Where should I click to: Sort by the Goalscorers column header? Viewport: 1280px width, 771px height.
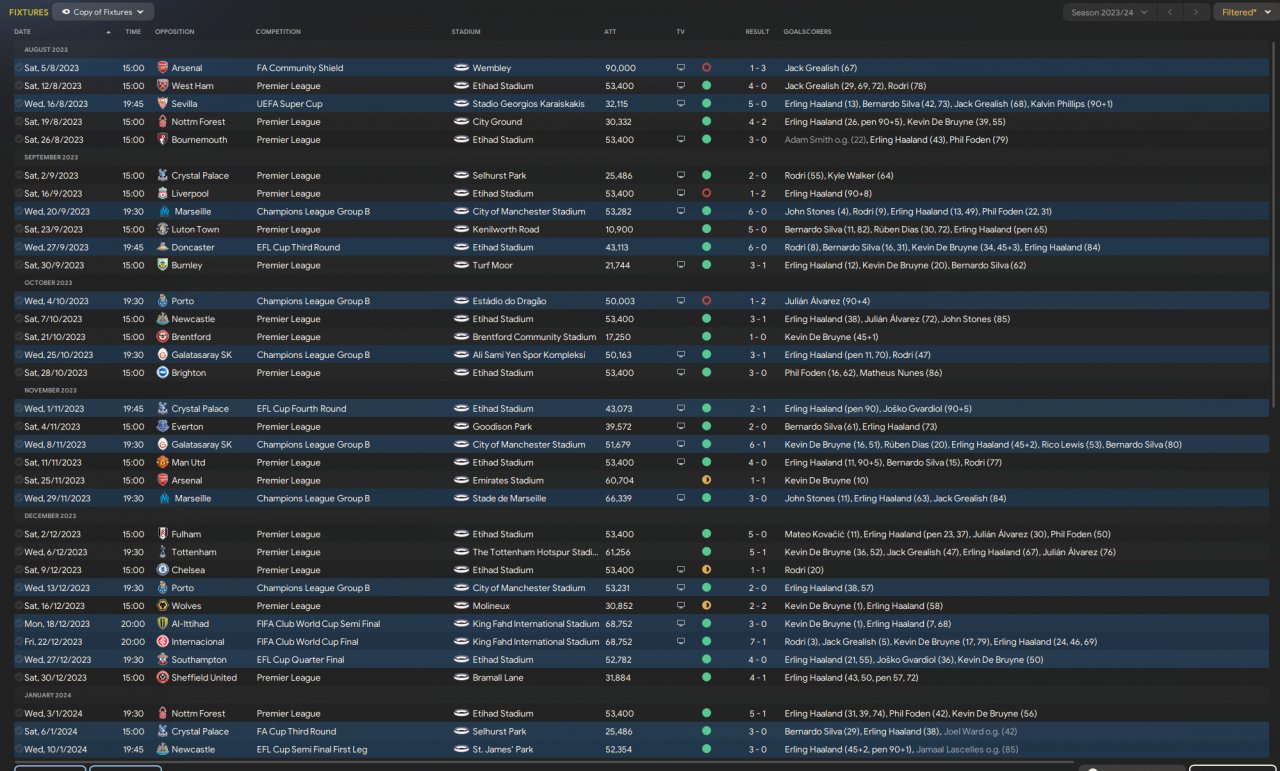(x=807, y=32)
